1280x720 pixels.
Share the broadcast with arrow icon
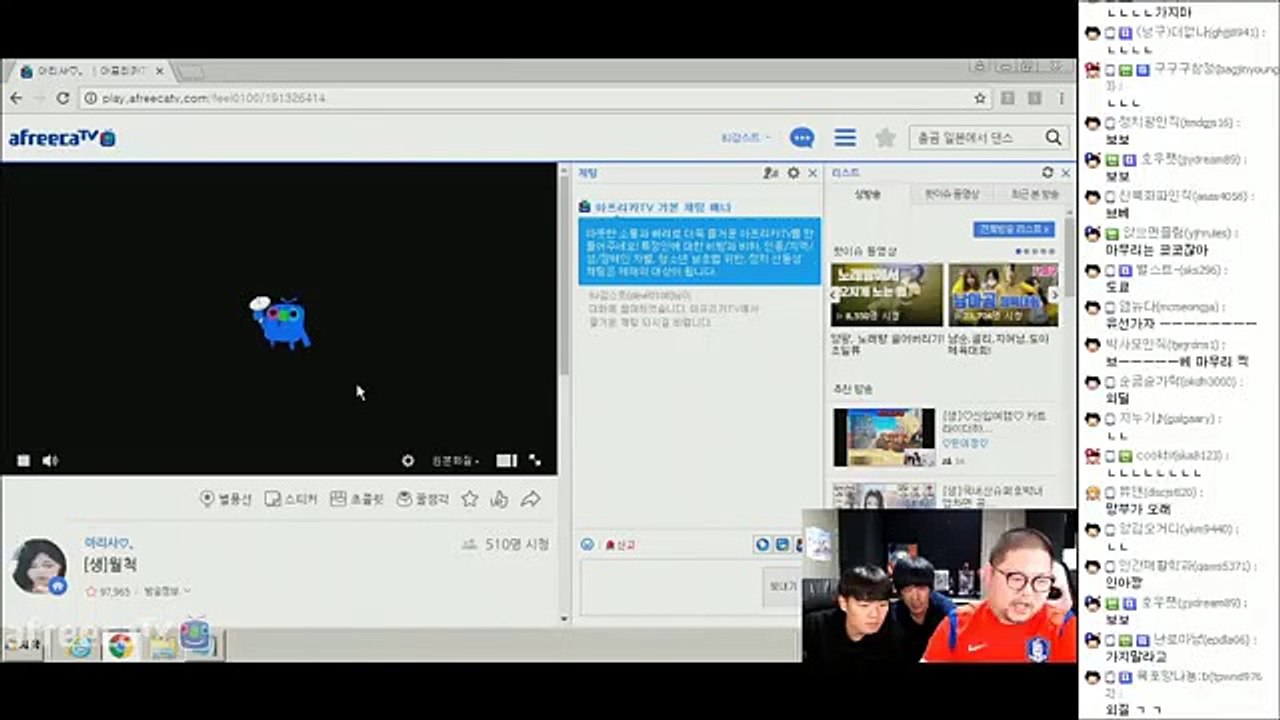coord(531,498)
